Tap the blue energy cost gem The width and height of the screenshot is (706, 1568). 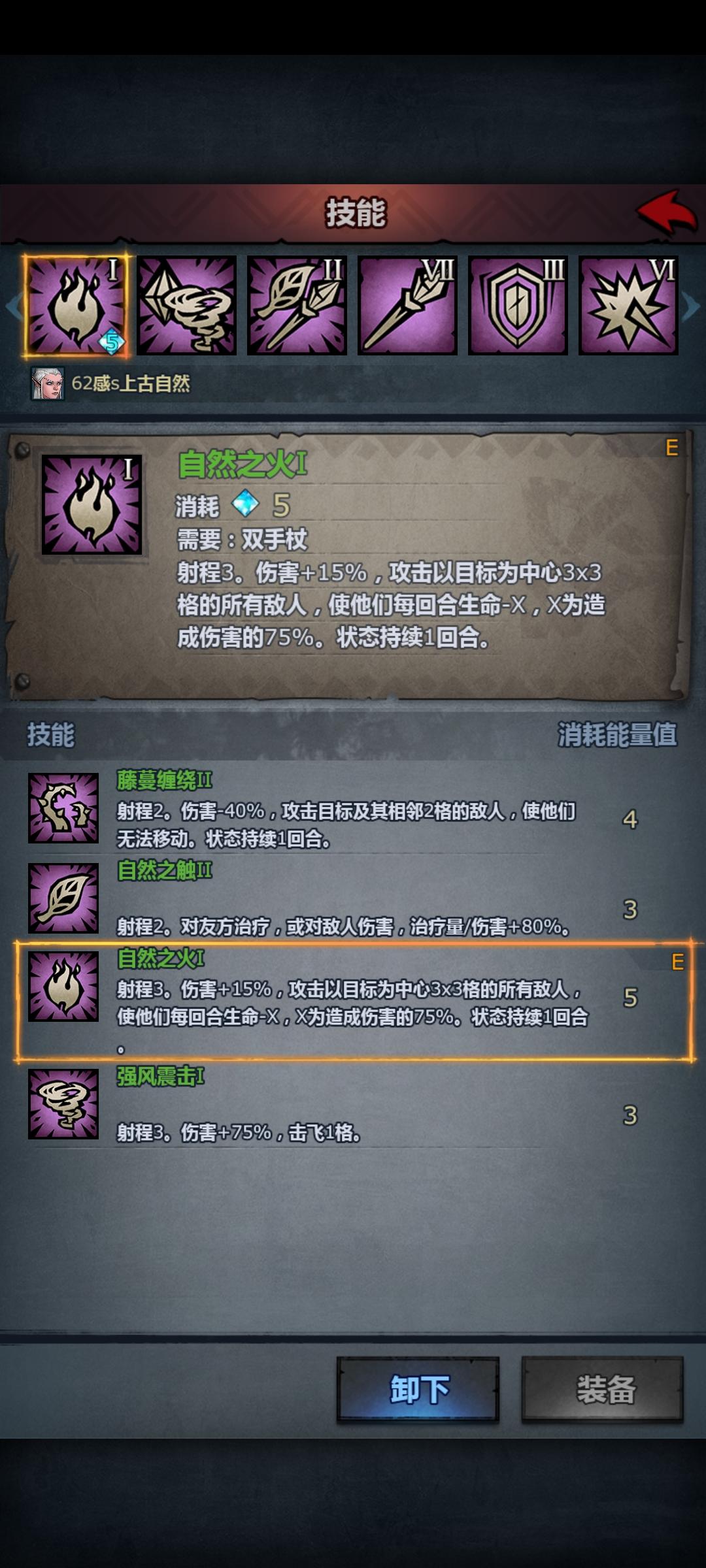click(x=246, y=504)
